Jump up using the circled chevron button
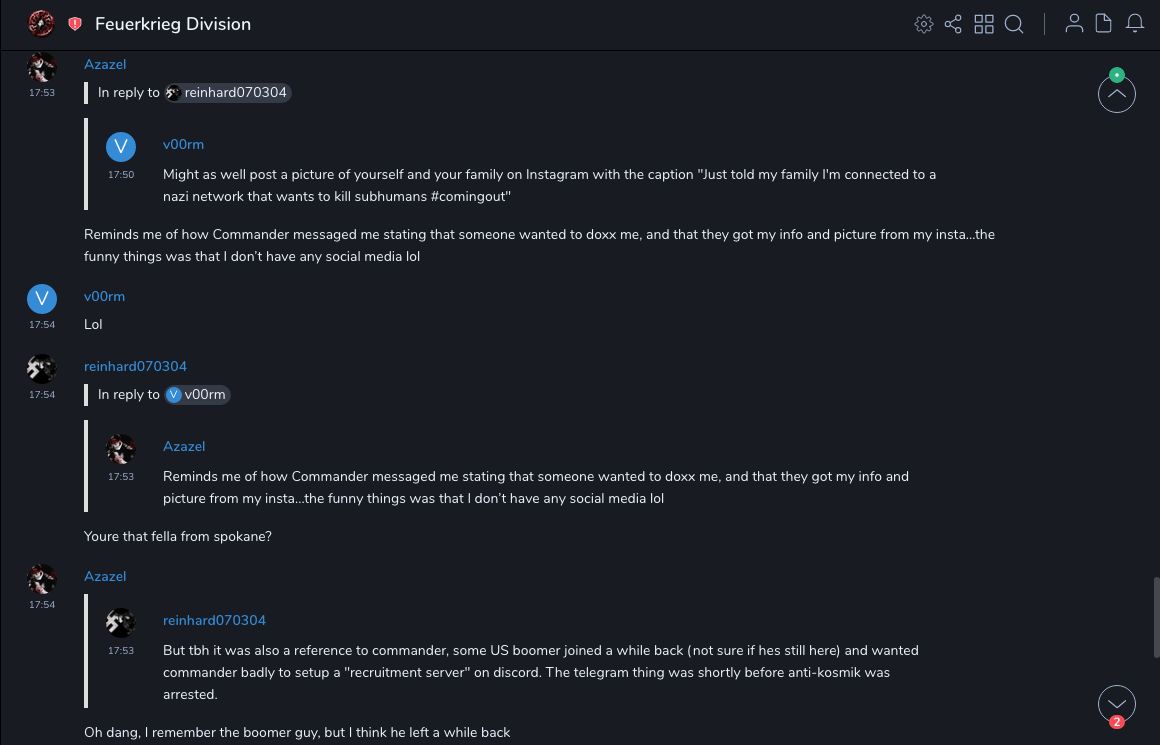Screen dimensions: 1160x745 pos(1117,94)
